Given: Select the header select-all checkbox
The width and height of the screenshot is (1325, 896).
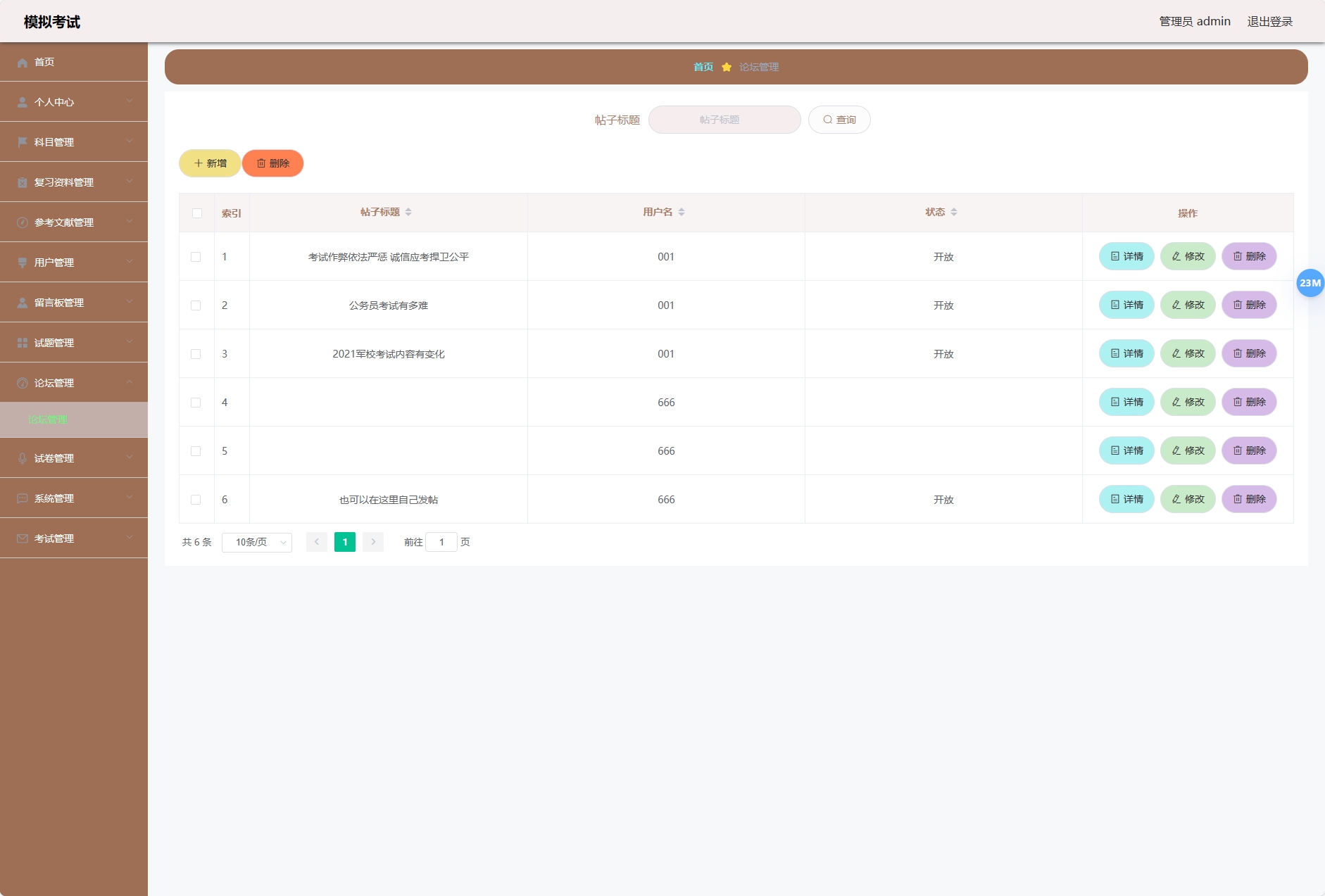Looking at the screenshot, I should (197, 213).
